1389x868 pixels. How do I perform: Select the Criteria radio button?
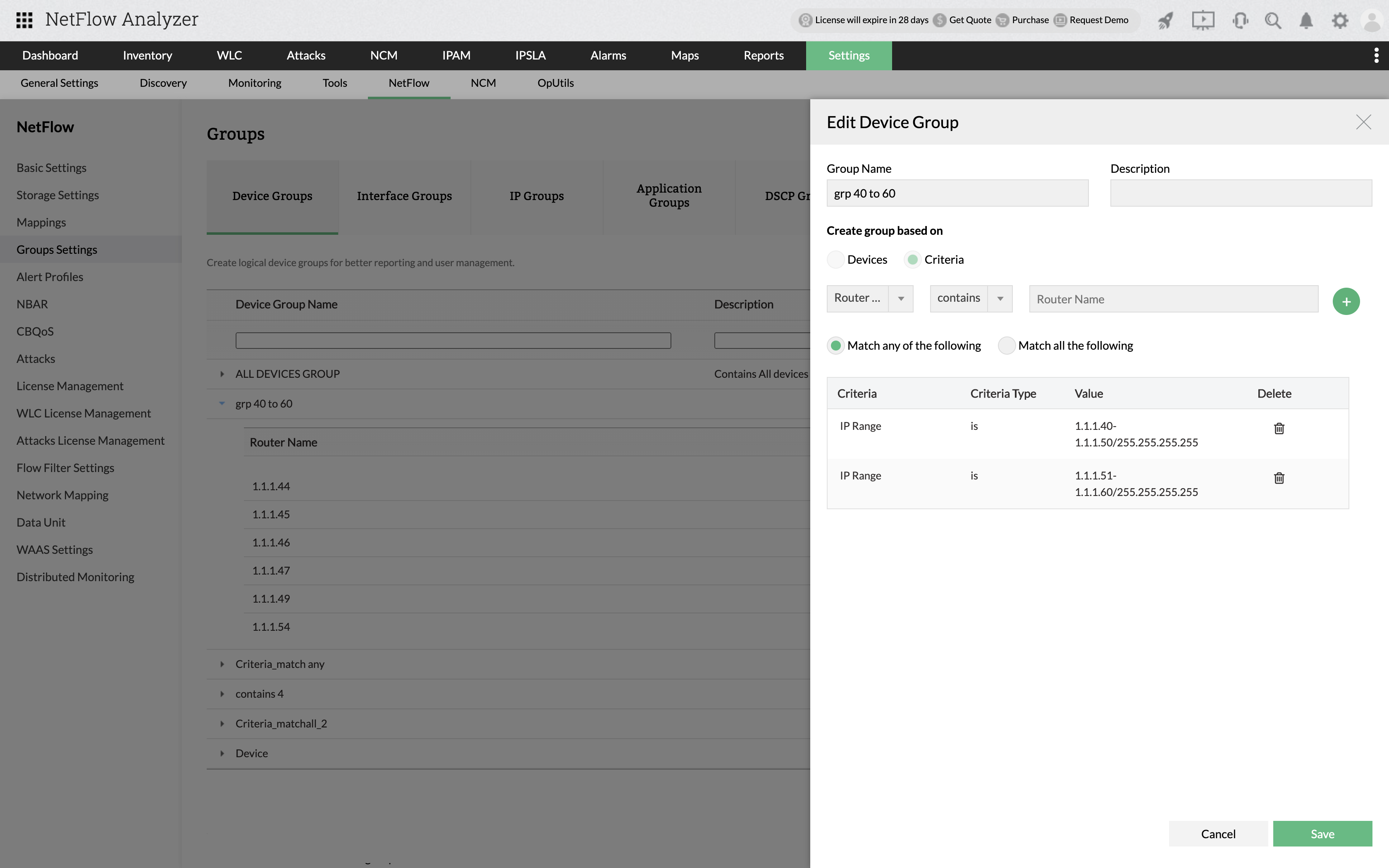tap(912, 259)
